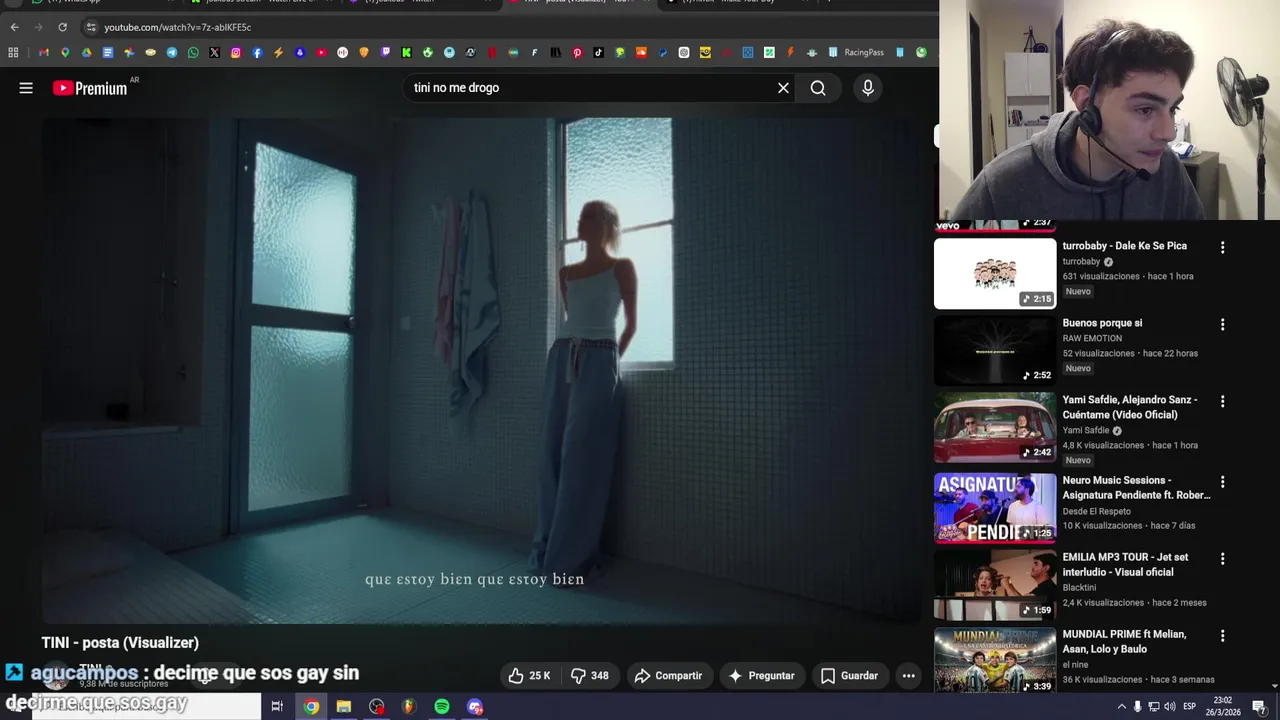Open the ESP language selector in tray

[1189, 706]
